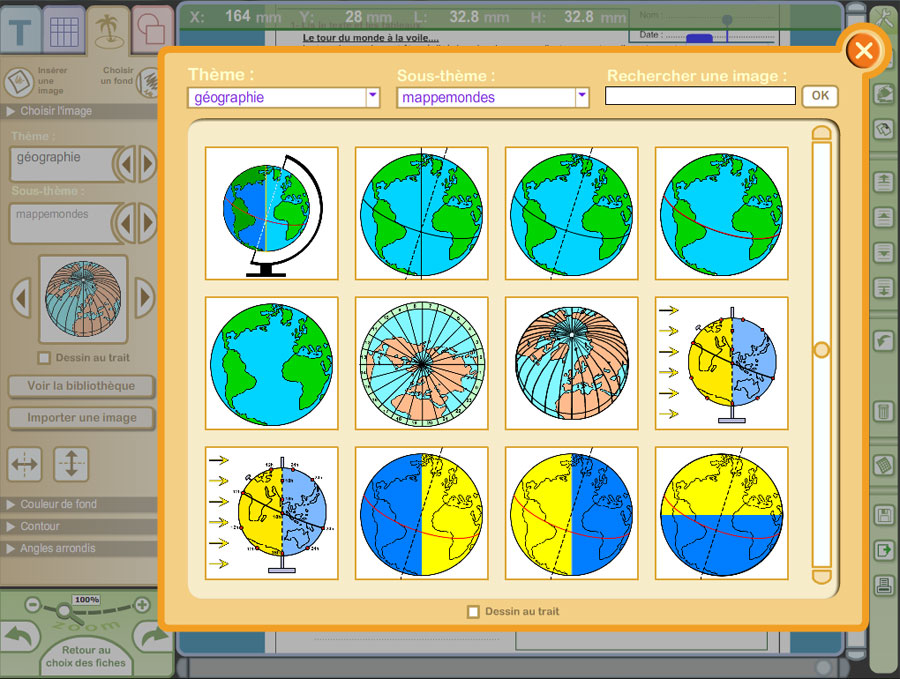Click the Insérer une image icon

click(19, 82)
